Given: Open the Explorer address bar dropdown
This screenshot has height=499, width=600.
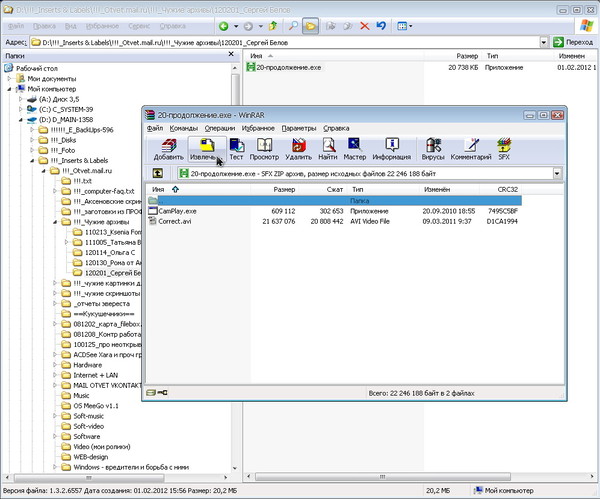Looking at the screenshot, I should 544,42.
